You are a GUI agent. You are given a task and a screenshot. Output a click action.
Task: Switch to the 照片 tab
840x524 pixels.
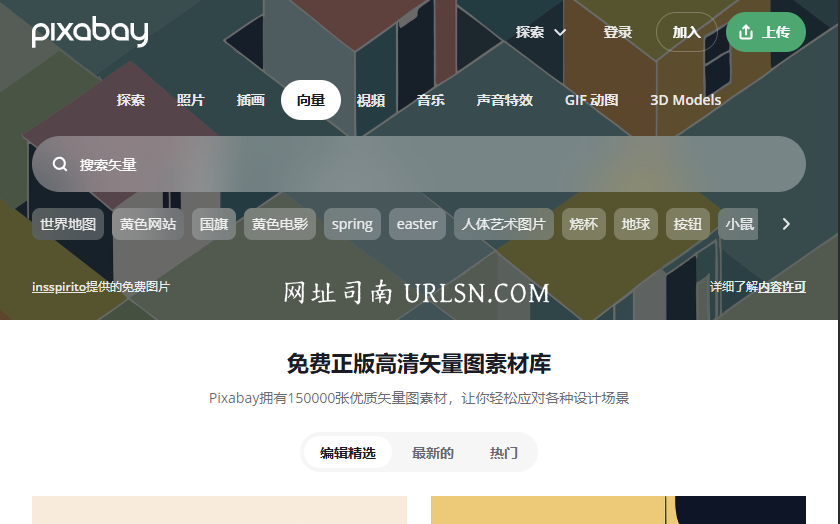190,100
